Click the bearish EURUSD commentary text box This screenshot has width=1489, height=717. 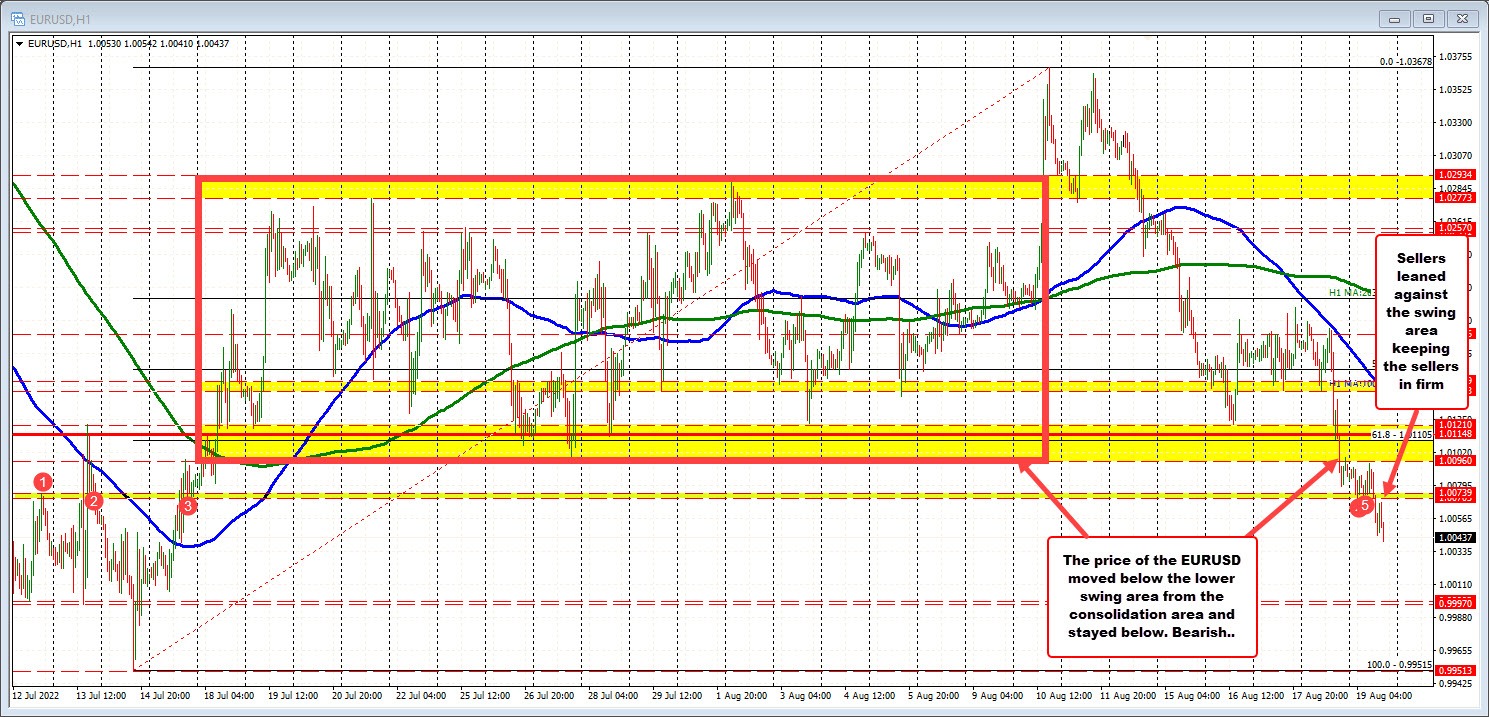coord(1152,597)
